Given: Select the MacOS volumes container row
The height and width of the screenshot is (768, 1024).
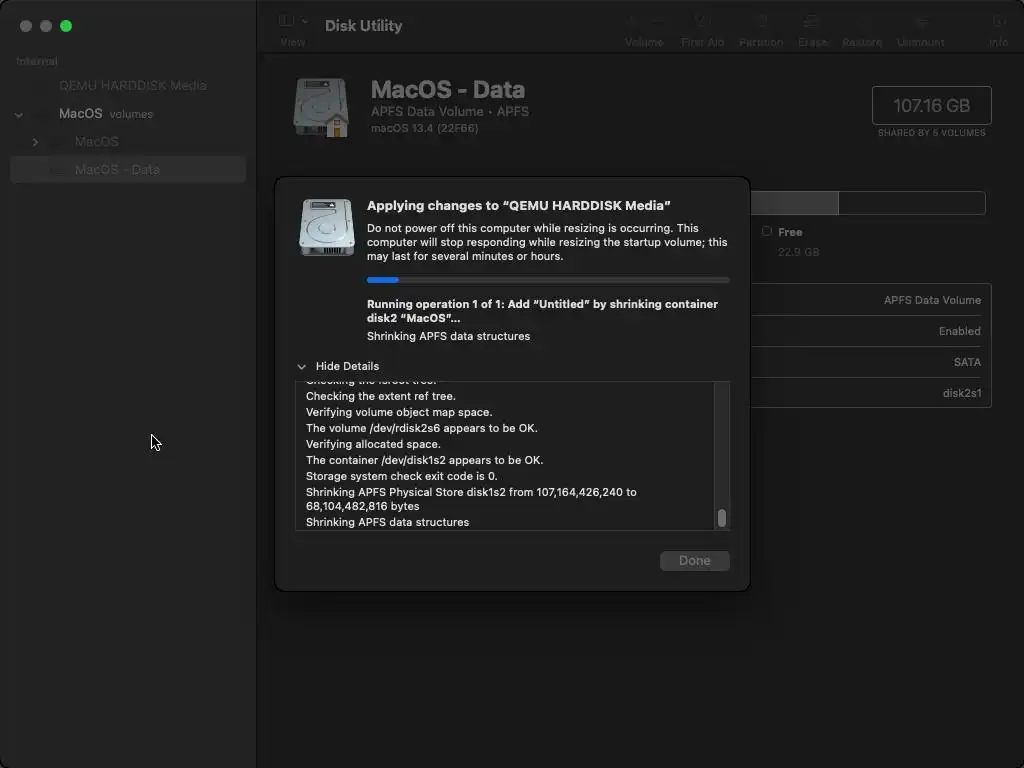Looking at the screenshot, I should pos(128,114).
